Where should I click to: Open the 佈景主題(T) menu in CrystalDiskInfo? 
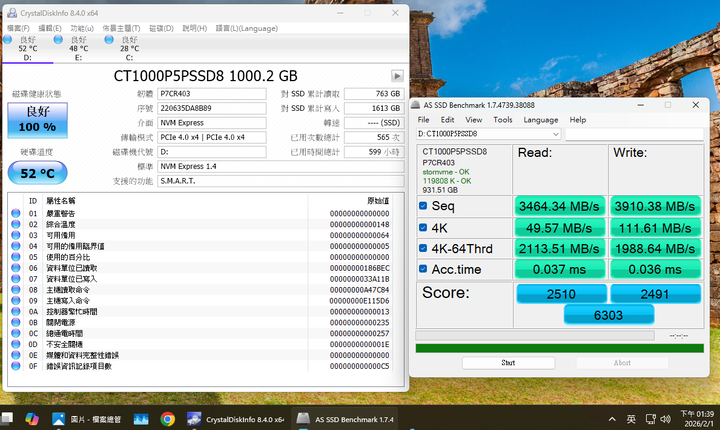pos(121,28)
